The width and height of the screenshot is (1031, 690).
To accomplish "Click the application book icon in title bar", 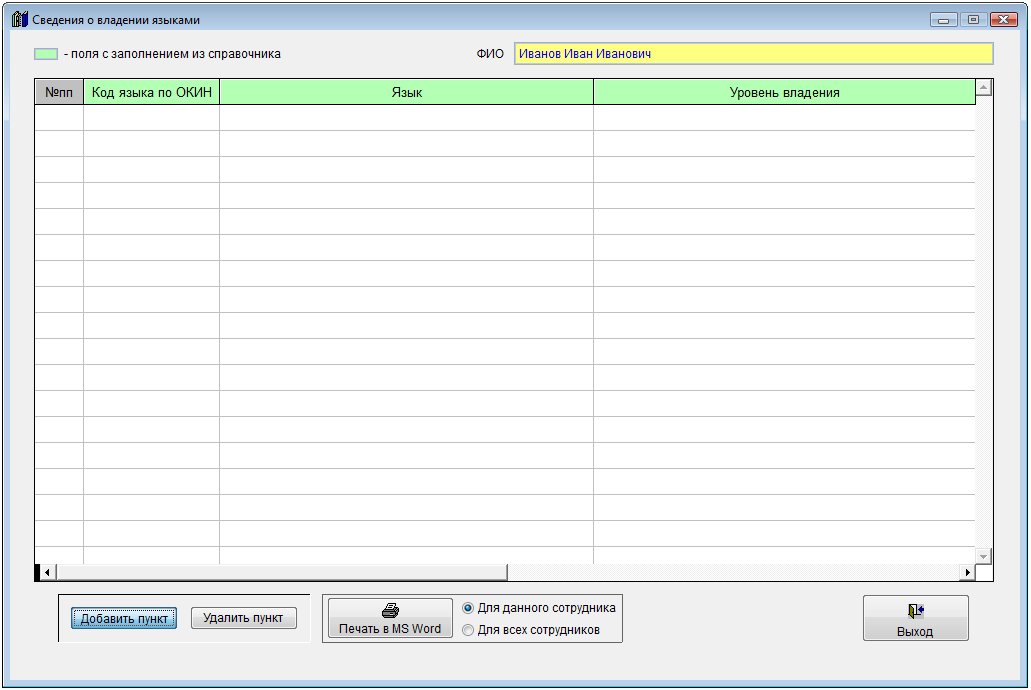I will click(19, 19).
